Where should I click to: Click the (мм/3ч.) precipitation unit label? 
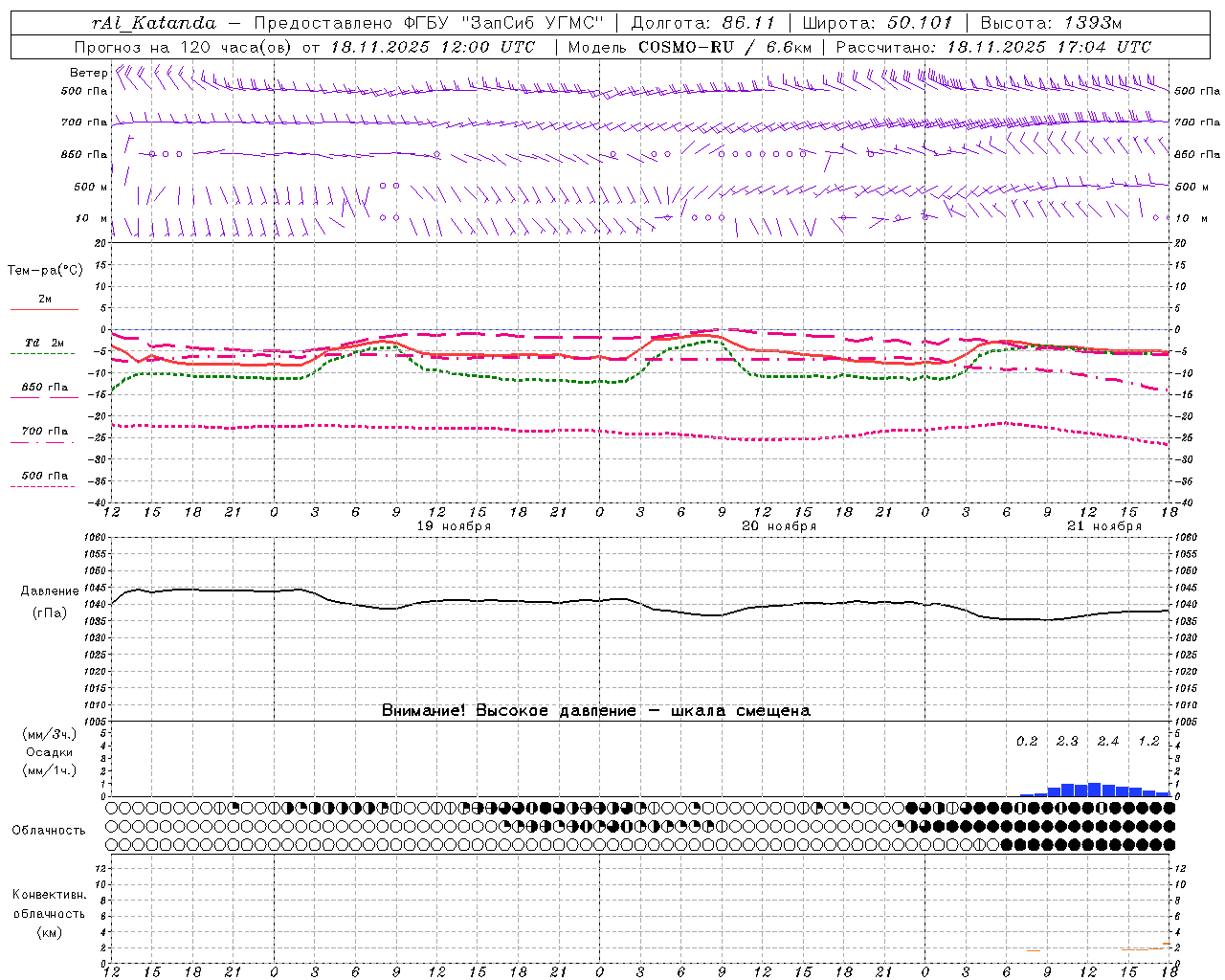point(50,734)
